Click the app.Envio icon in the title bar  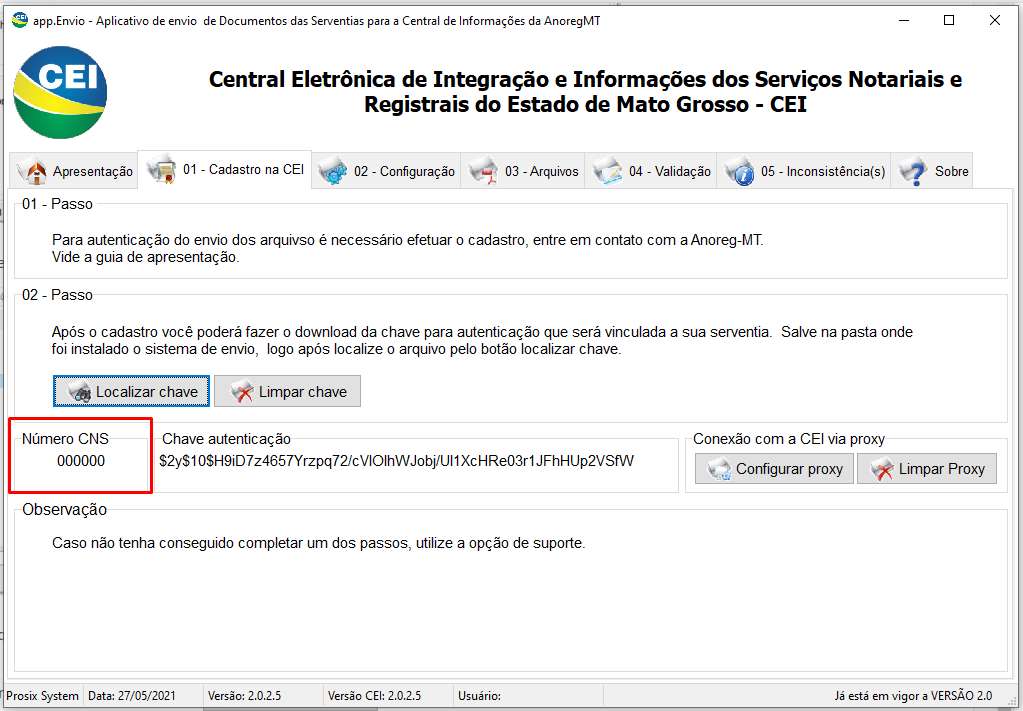(20, 20)
